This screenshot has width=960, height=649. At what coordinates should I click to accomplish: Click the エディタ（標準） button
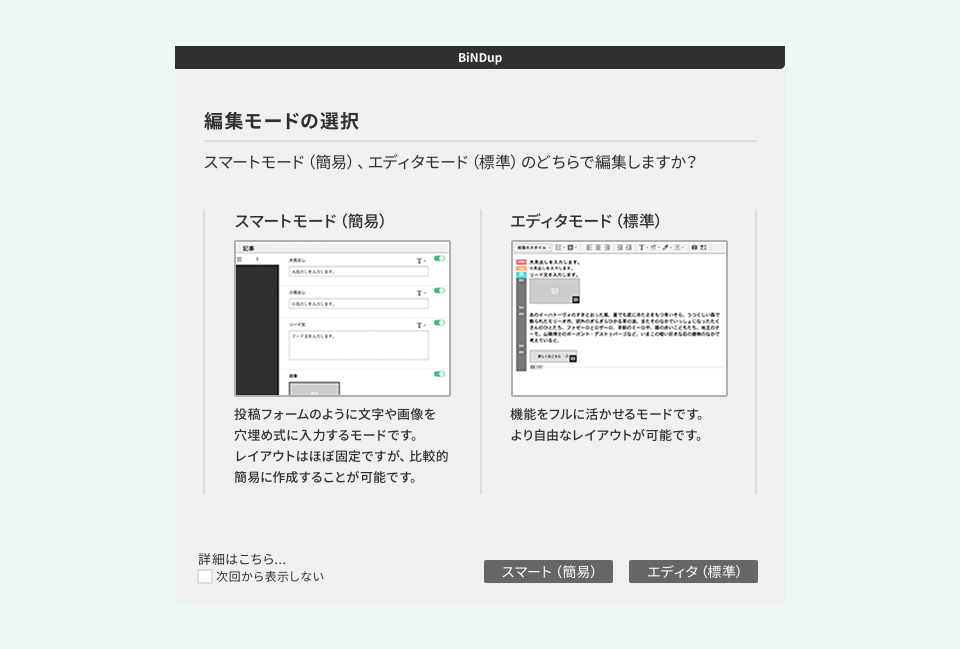(693, 571)
